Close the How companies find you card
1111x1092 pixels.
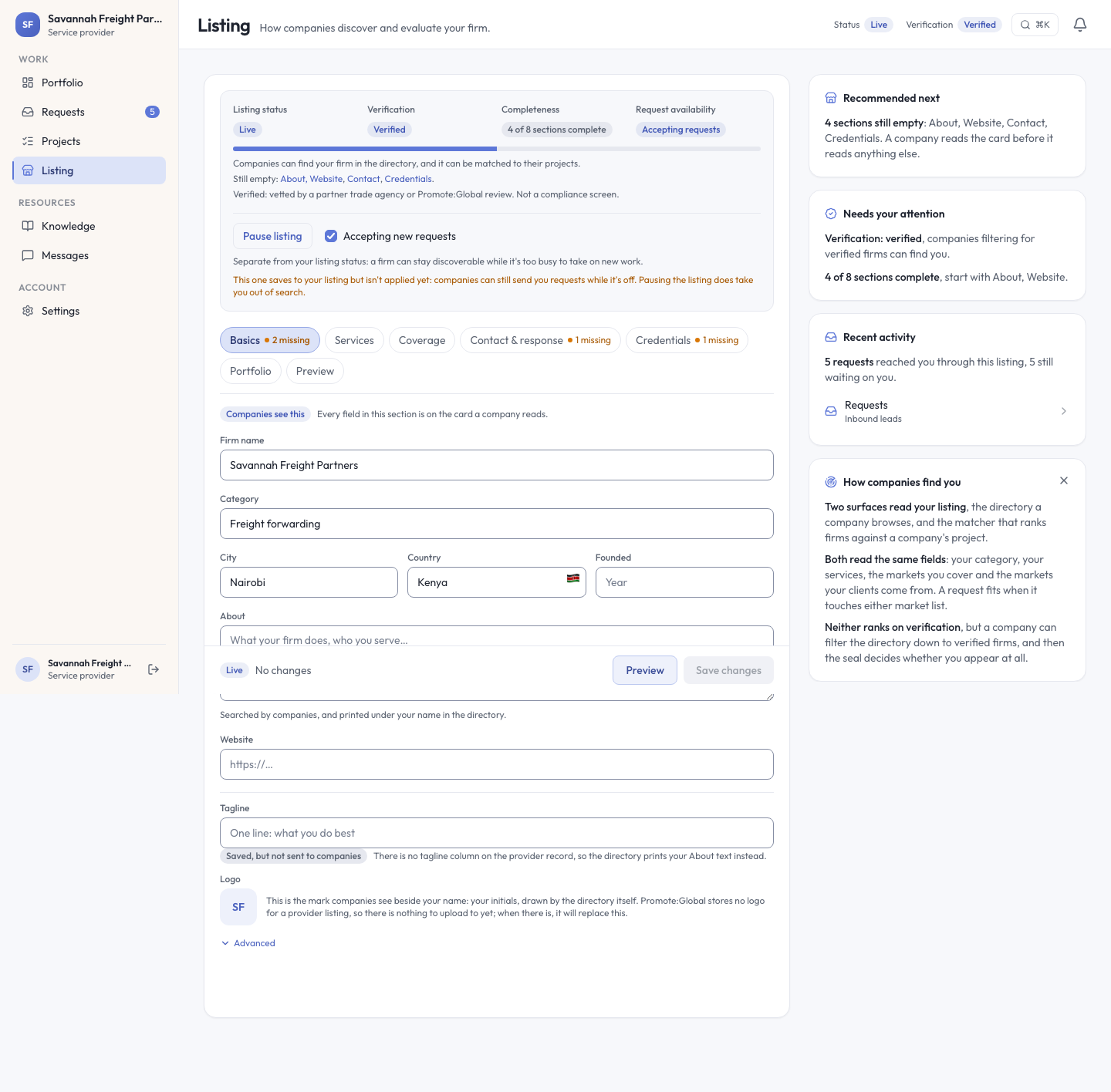[1064, 480]
